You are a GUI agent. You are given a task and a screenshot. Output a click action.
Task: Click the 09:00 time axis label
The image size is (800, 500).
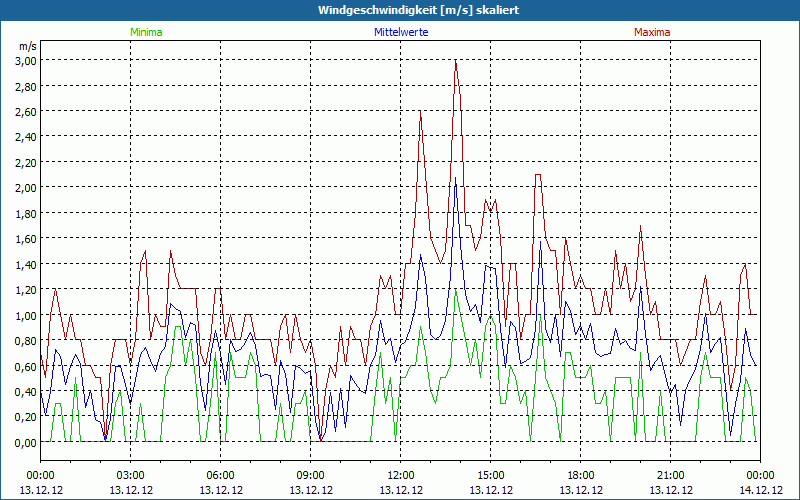[x=311, y=476]
